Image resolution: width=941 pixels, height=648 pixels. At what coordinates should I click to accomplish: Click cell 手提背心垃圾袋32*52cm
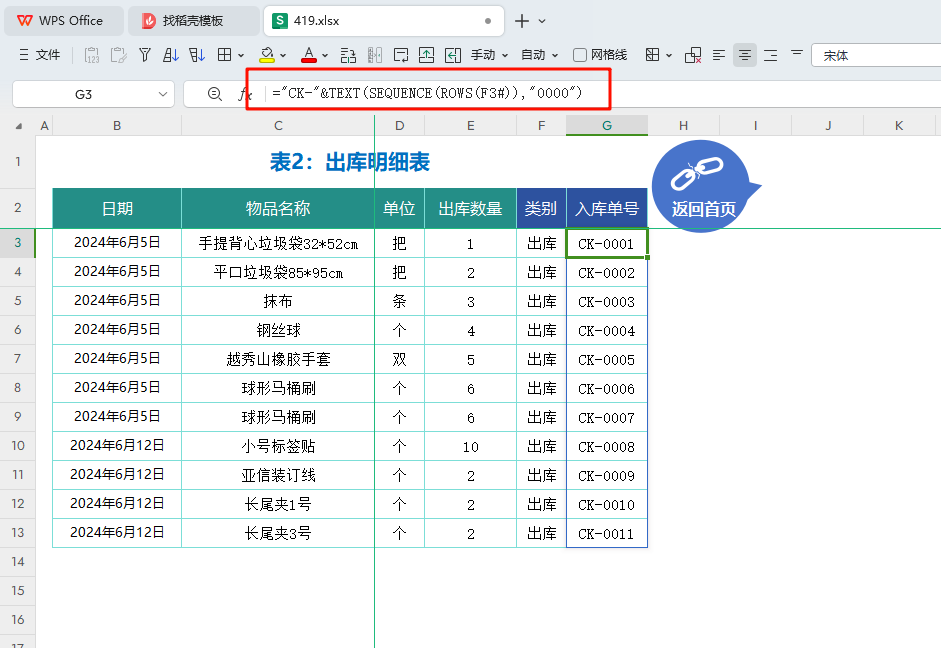[278, 244]
